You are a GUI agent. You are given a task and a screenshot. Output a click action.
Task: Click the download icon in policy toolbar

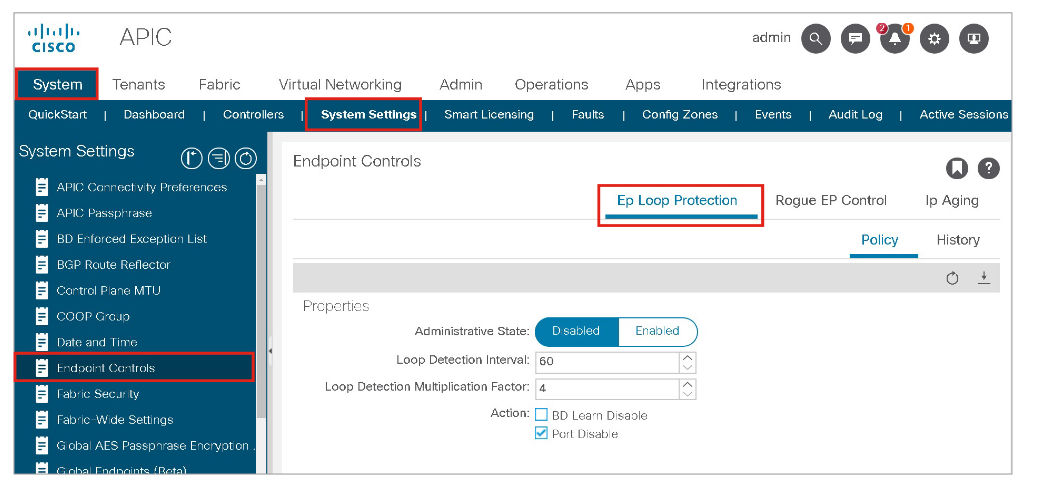click(983, 278)
